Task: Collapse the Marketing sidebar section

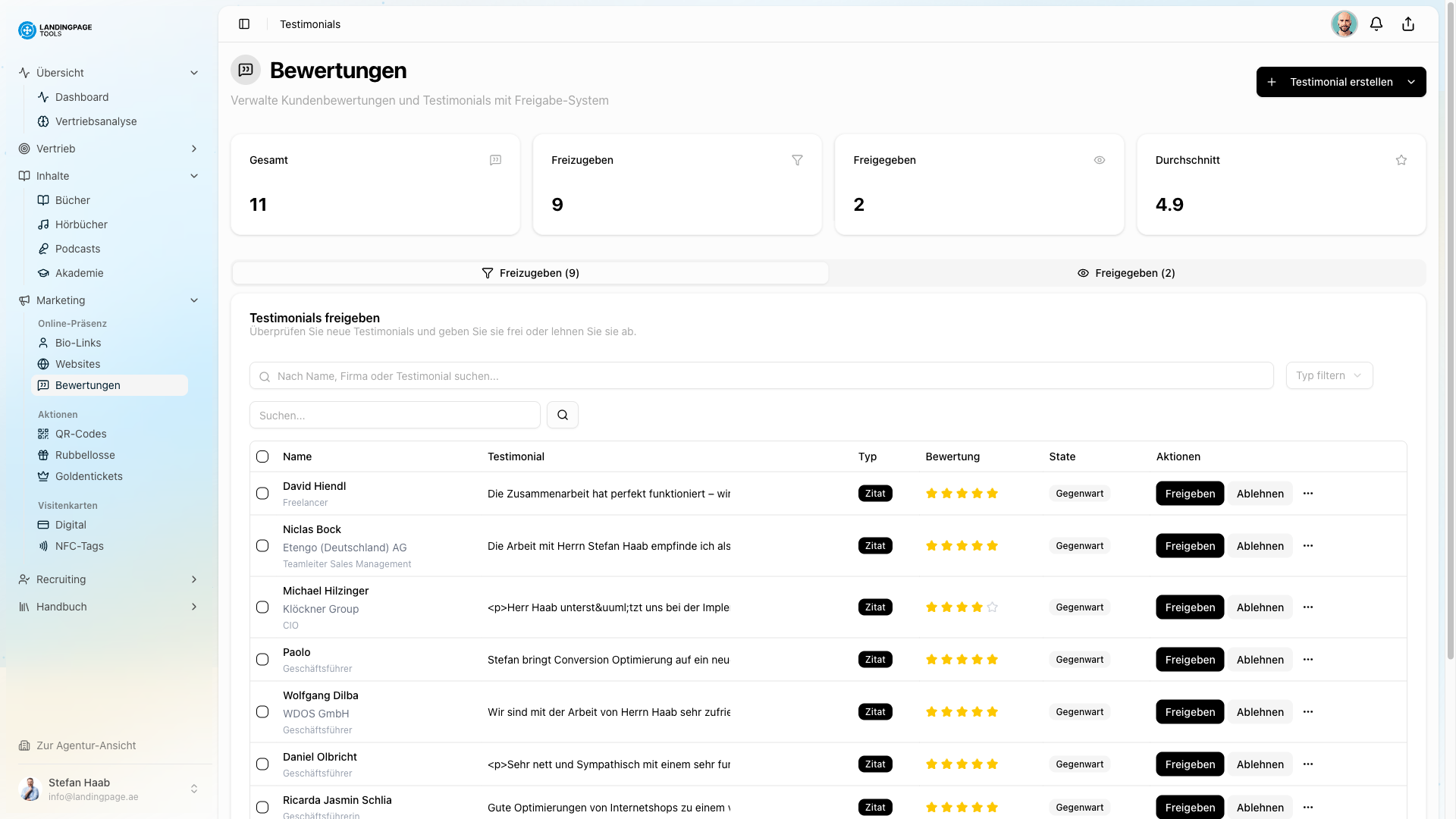Action: [x=195, y=300]
